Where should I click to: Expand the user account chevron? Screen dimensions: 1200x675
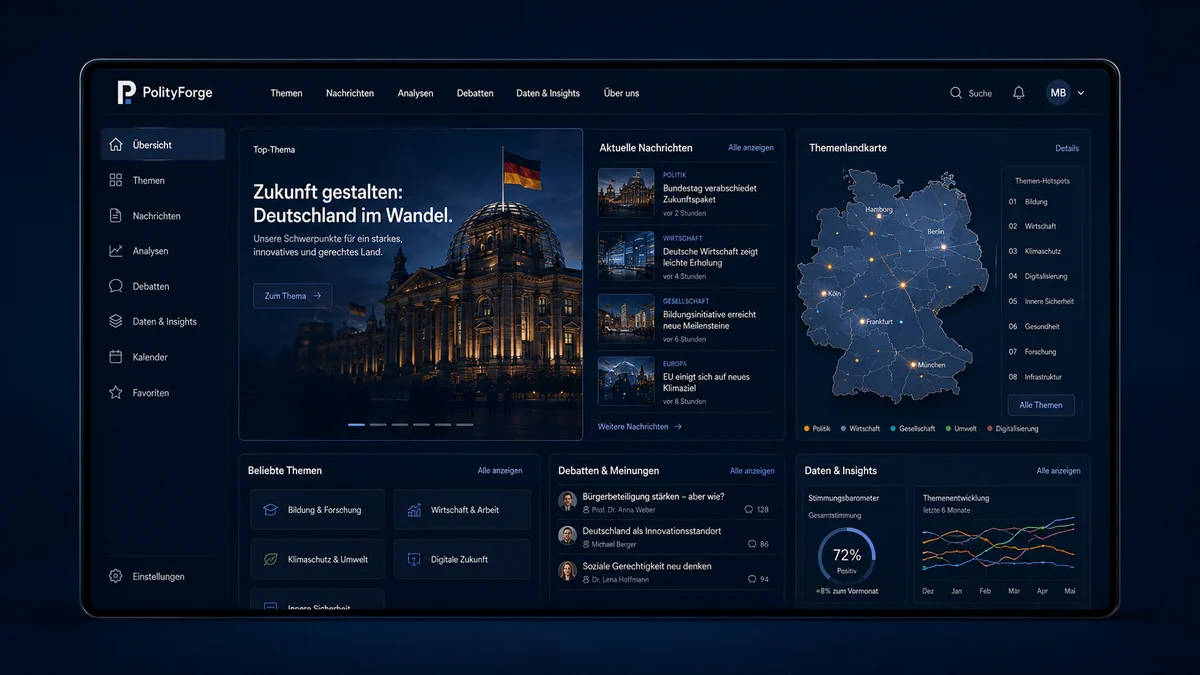coord(1081,93)
